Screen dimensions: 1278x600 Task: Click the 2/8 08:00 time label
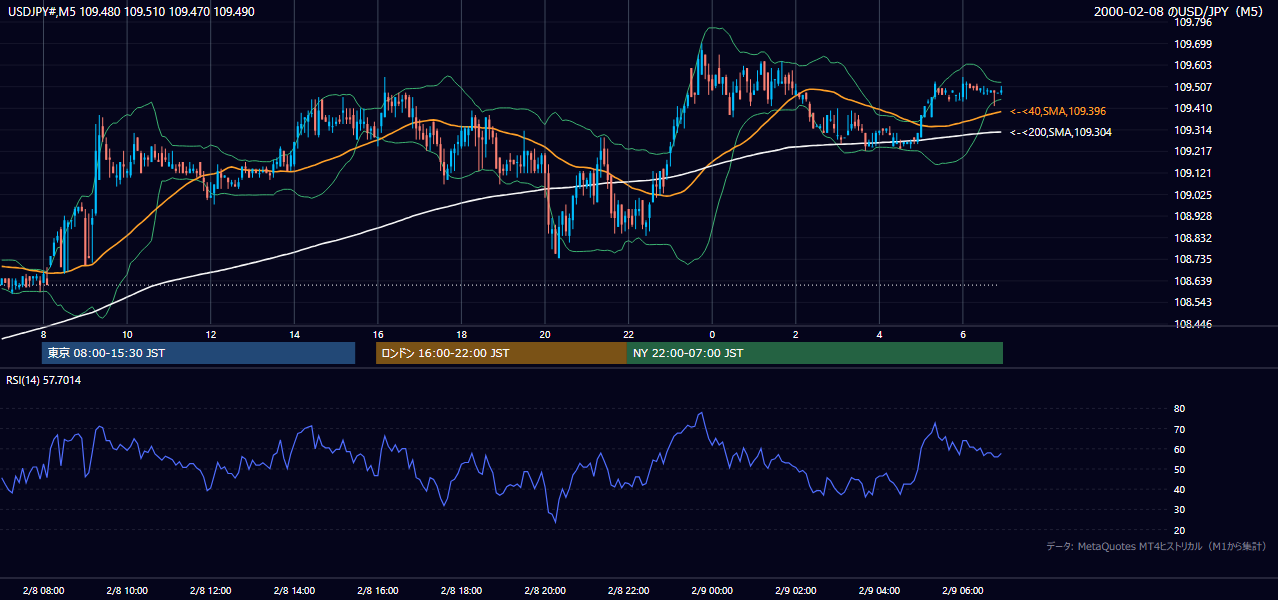(x=44, y=590)
